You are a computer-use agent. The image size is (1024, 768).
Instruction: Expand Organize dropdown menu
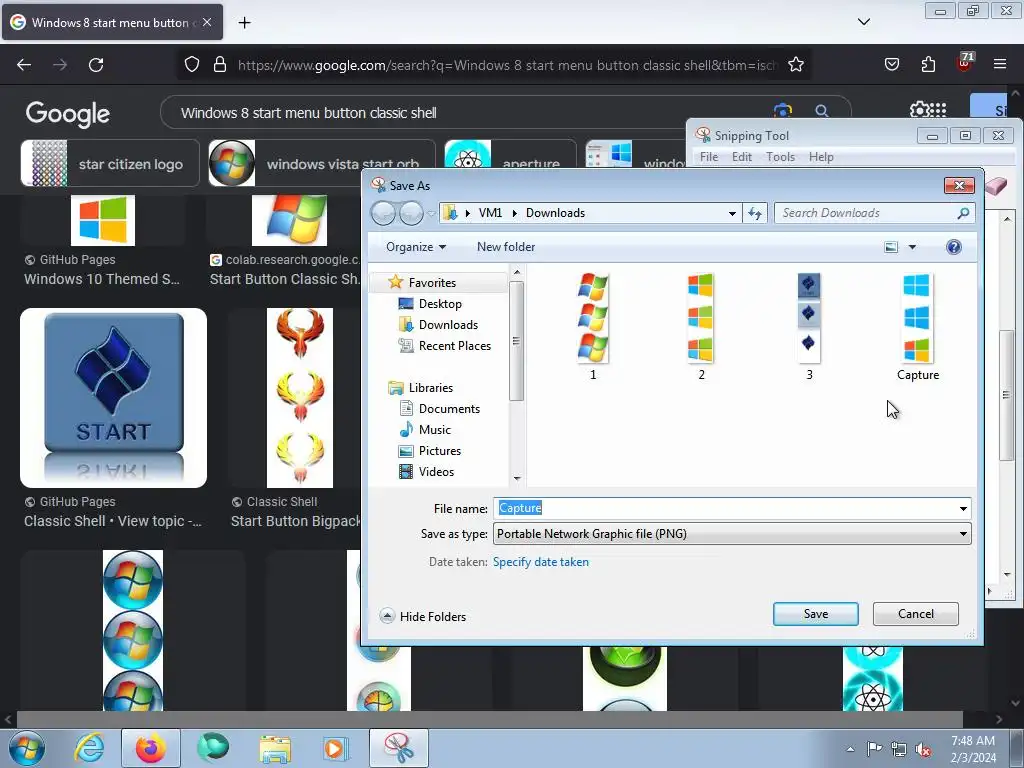(416, 247)
